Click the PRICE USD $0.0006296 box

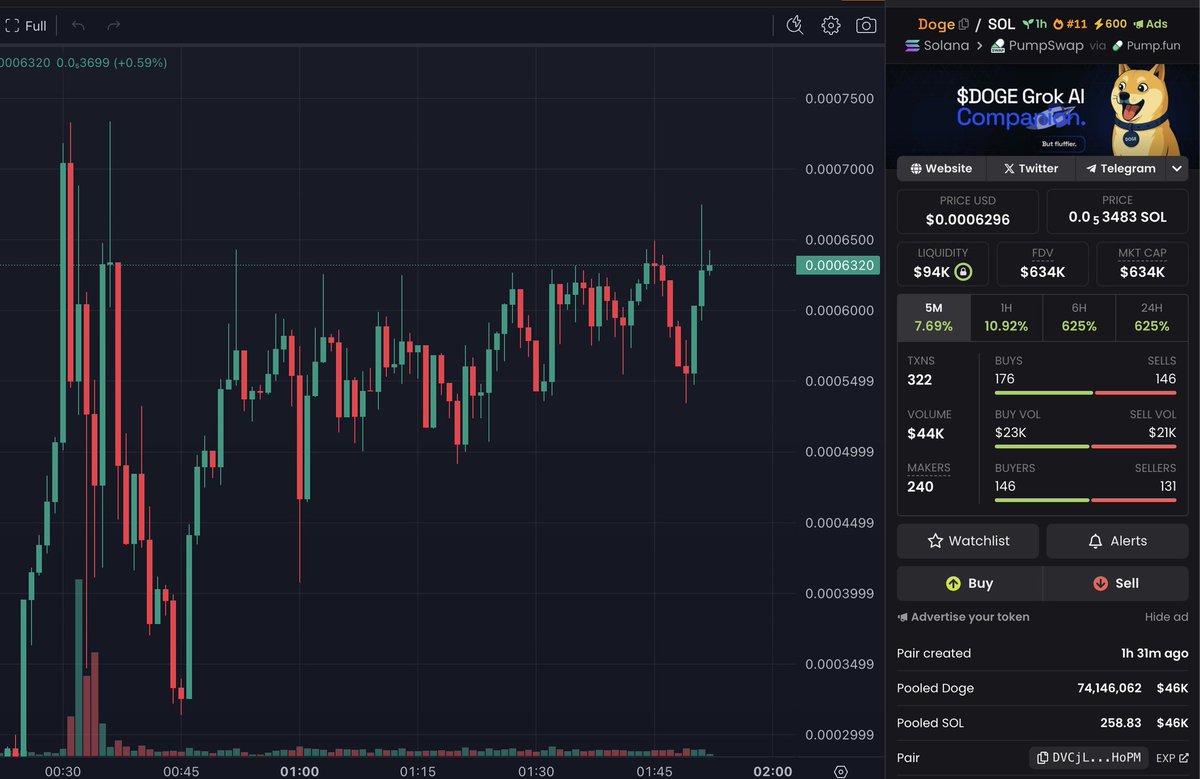coord(968,211)
